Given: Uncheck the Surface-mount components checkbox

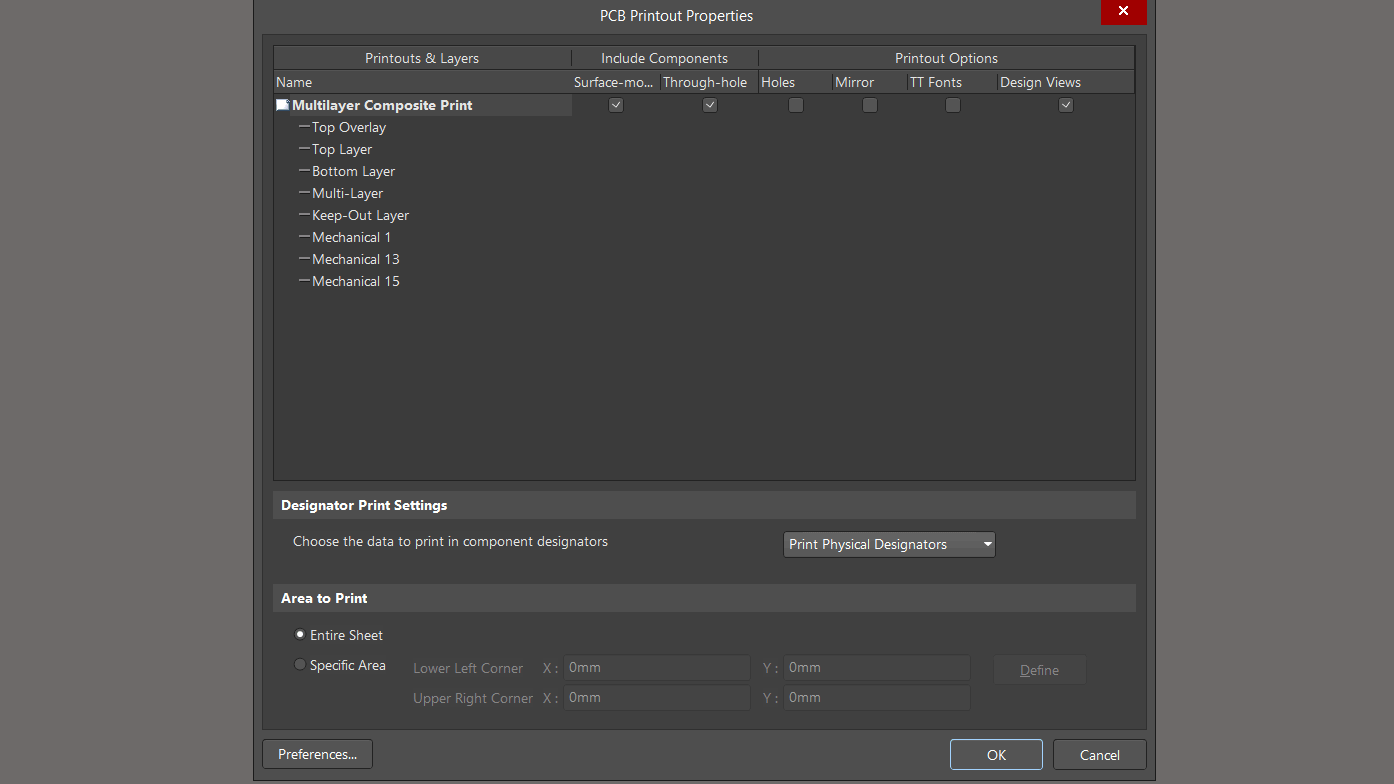Looking at the screenshot, I should pyautogui.click(x=616, y=105).
